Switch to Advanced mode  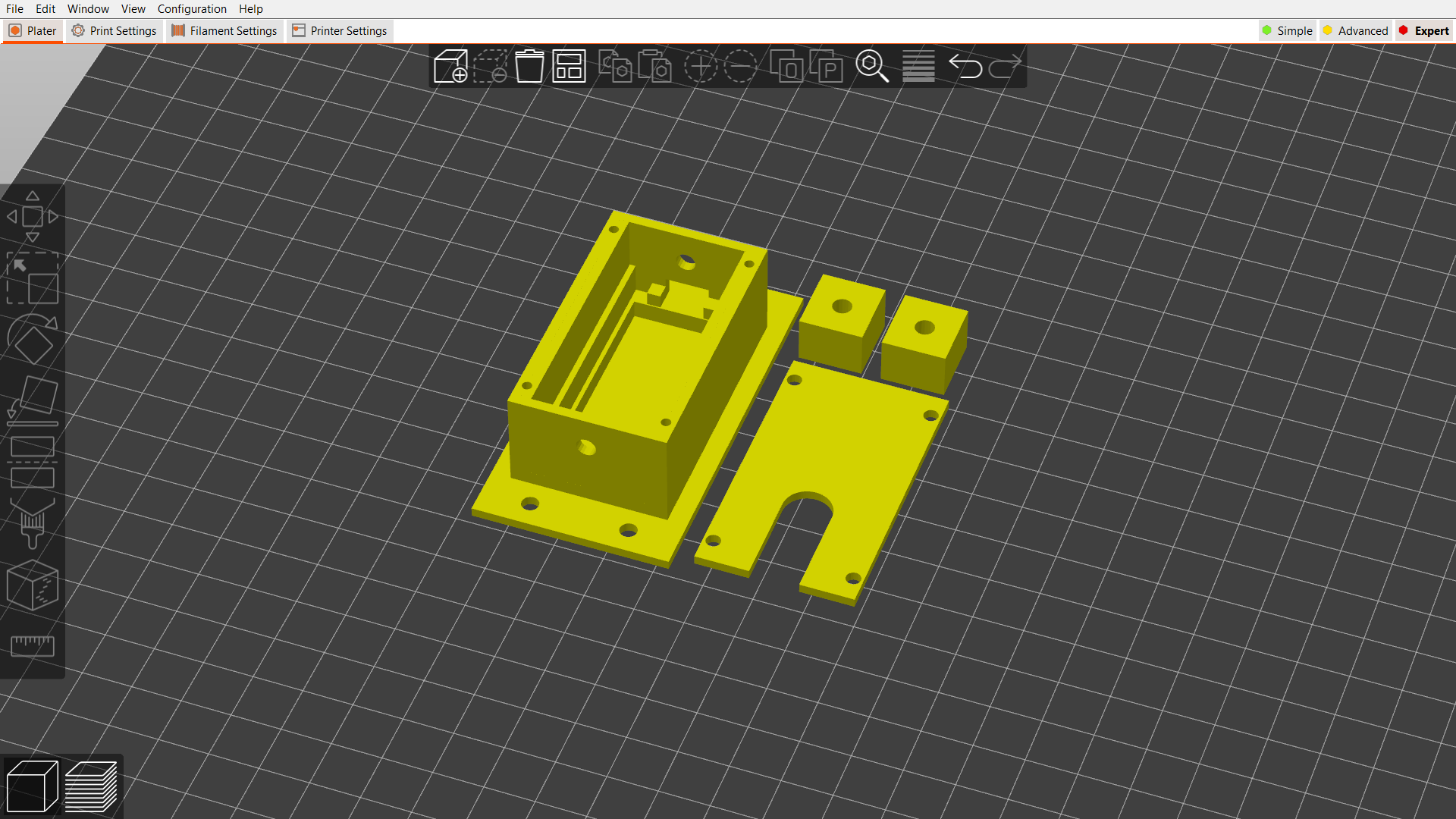(1355, 30)
